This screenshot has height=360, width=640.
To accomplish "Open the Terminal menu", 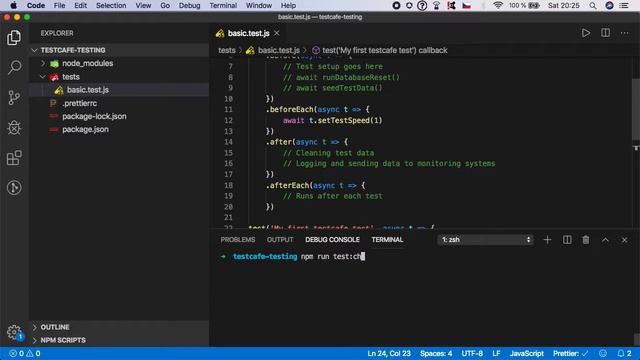I will 223,6.
